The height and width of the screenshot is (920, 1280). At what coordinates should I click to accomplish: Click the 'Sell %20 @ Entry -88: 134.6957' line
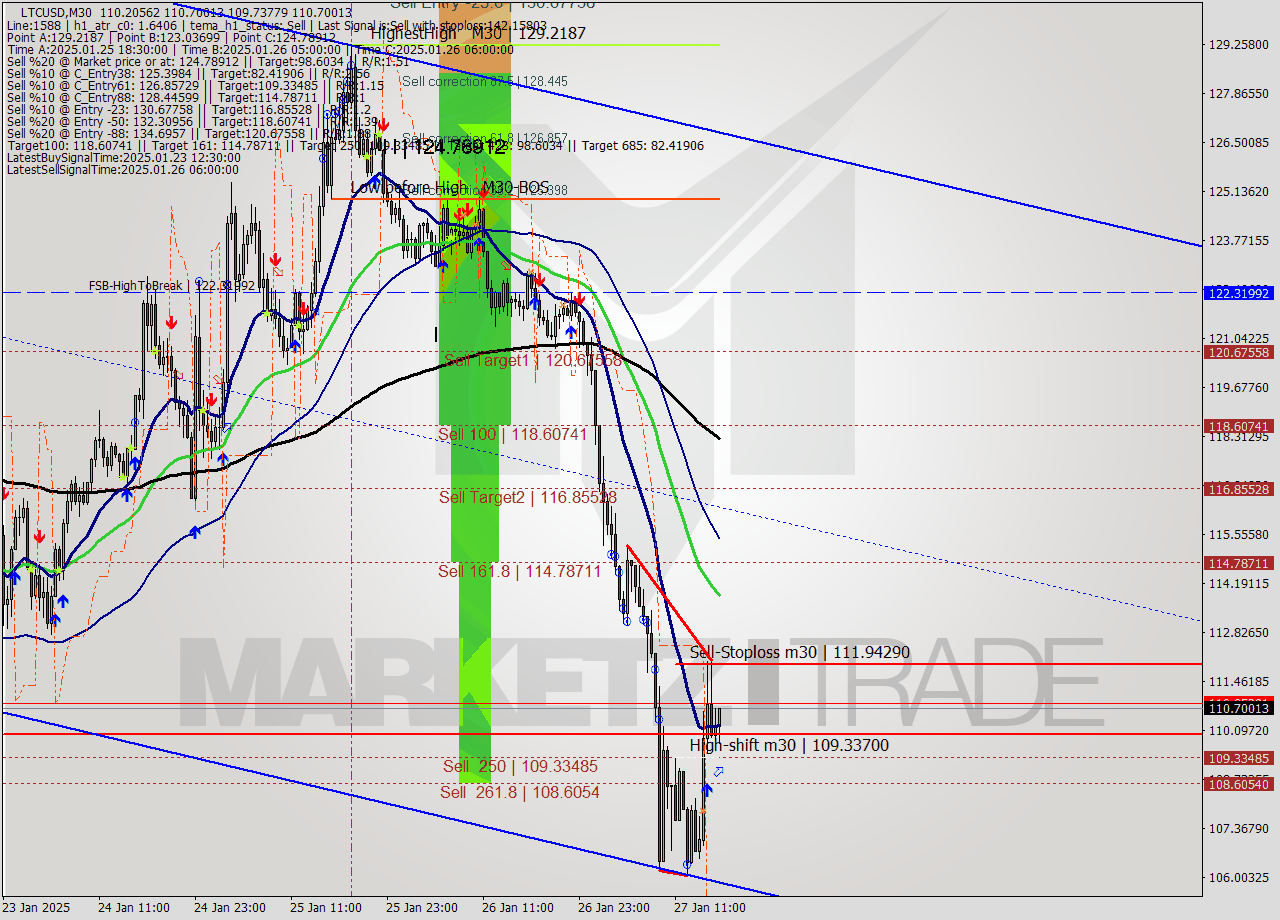(191, 134)
